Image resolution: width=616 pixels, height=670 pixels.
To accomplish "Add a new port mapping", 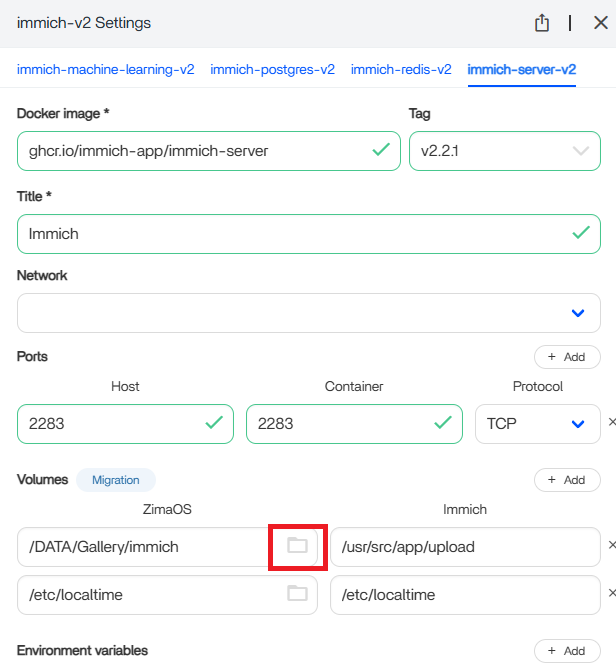I will click(567, 357).
